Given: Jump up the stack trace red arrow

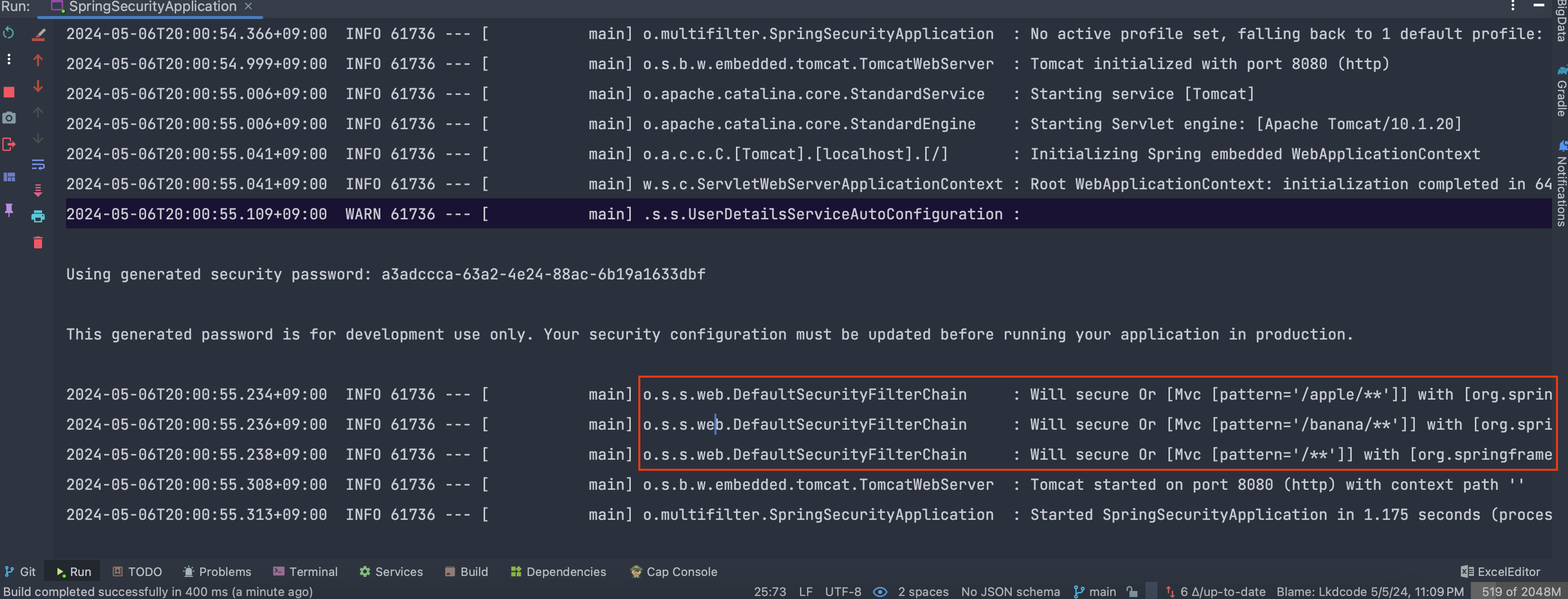Looking at the screenshot, I should [38, 60].
